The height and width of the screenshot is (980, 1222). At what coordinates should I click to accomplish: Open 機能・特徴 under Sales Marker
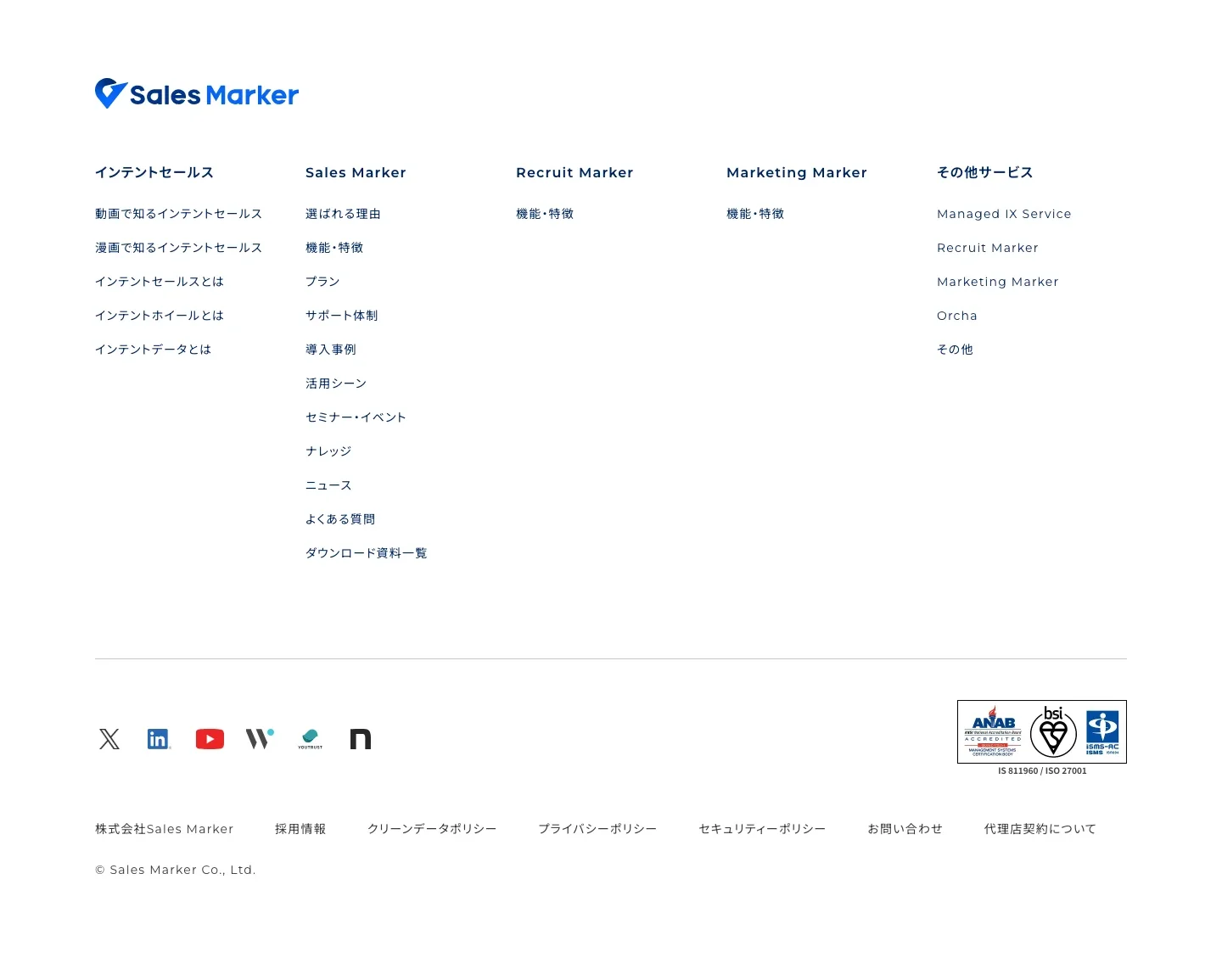point(334,248)
